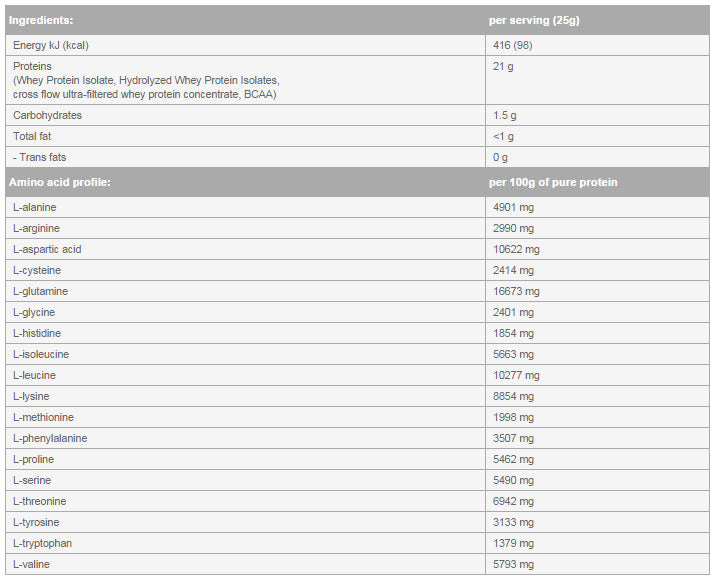
Task: Click the "per 100g of pure protein" header
Action: [x=553, y=182]
